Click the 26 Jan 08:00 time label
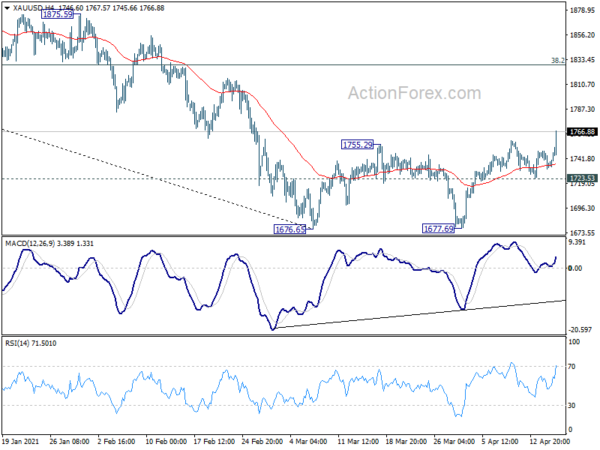This screenshot has width=600, height=450. [70, 441]
